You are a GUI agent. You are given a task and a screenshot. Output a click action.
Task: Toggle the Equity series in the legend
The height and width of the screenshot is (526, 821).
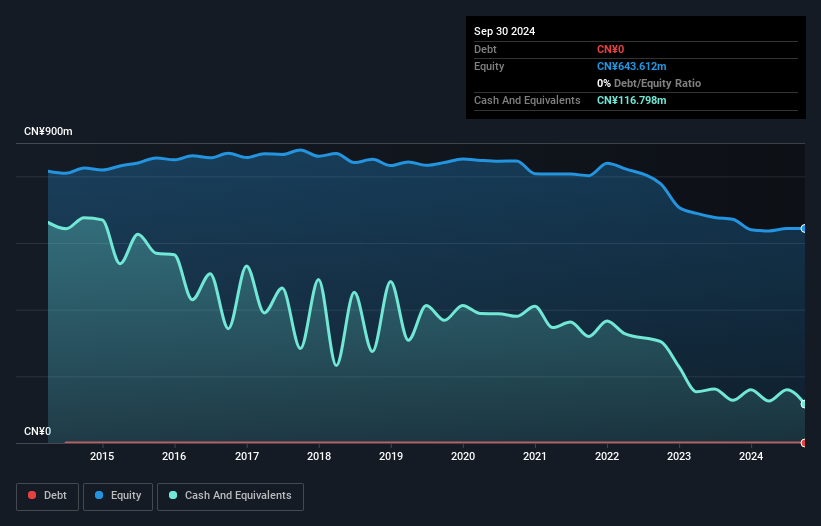click(x=118, y=496)
